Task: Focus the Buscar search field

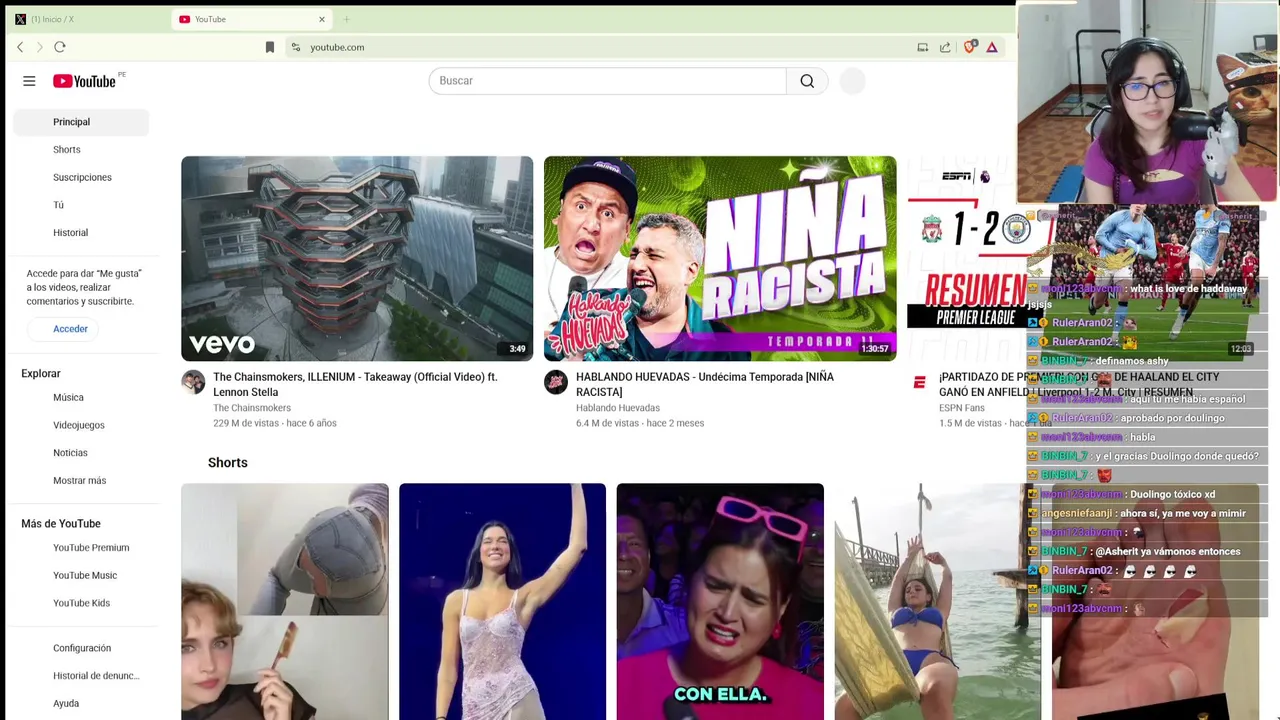Action: click(x=607, y=81)
